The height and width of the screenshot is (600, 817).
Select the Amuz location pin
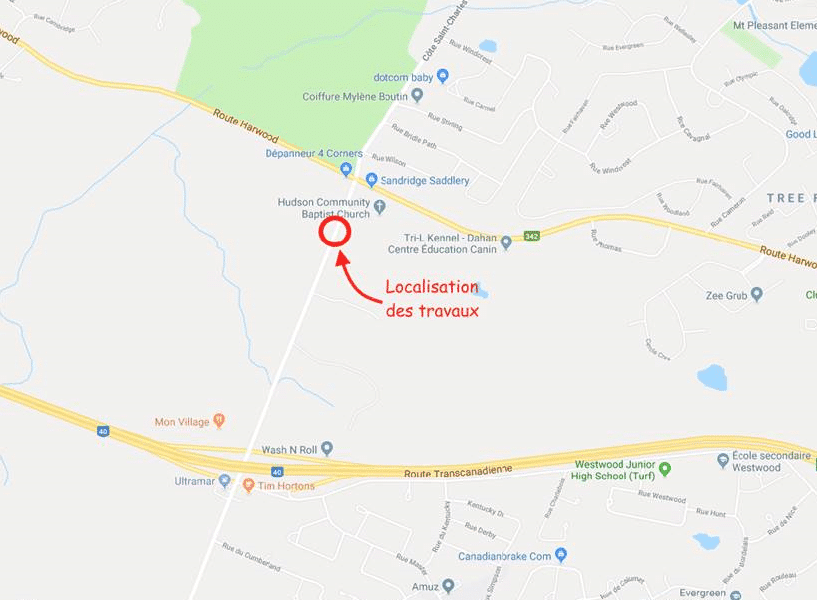[448, 586]
